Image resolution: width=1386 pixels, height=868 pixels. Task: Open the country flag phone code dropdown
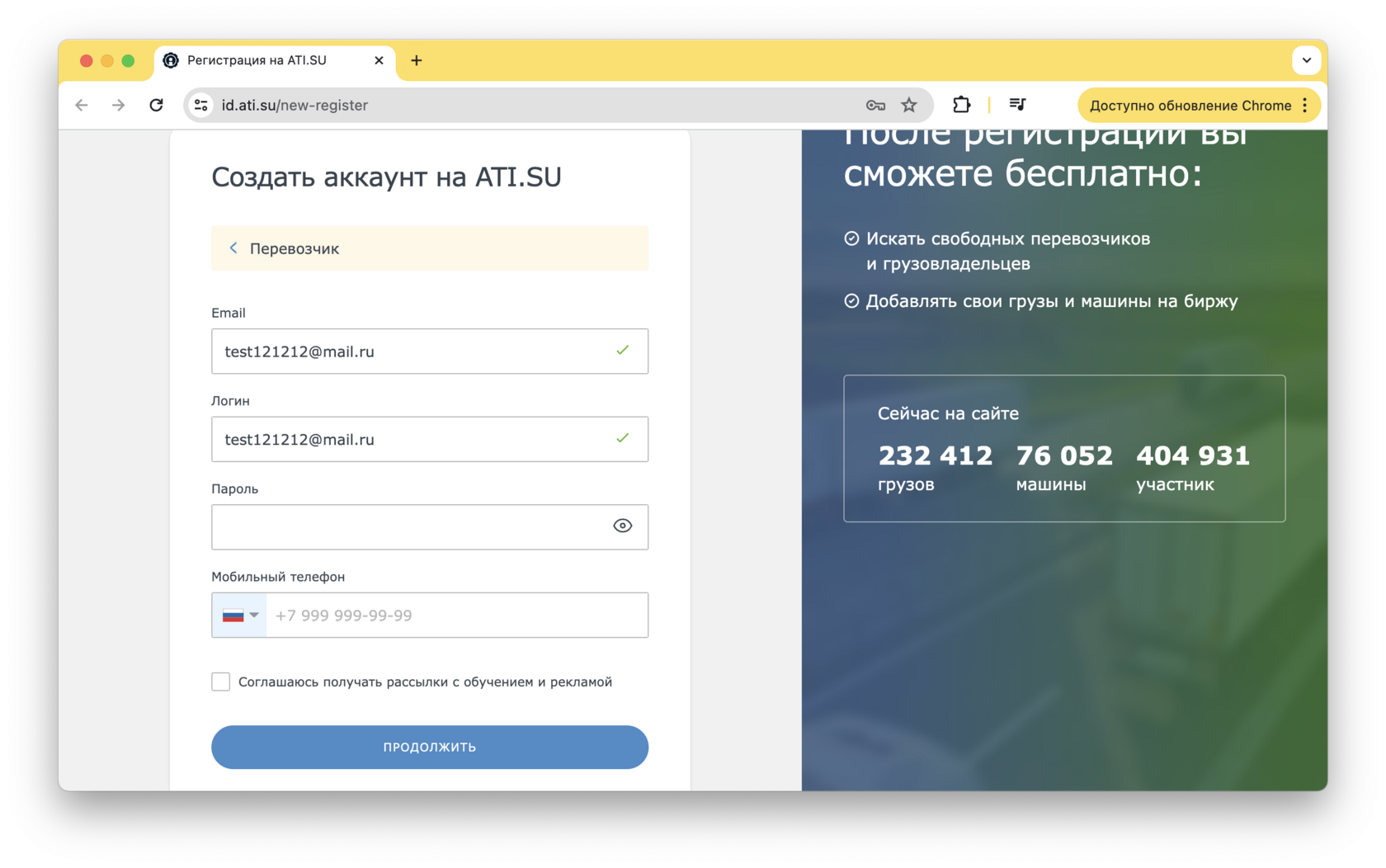click(240, 616)
